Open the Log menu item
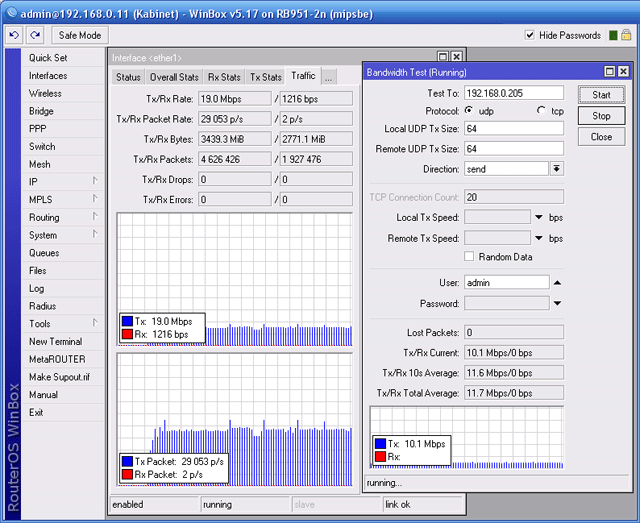This screenshot has height=523, width=640. 63,288
